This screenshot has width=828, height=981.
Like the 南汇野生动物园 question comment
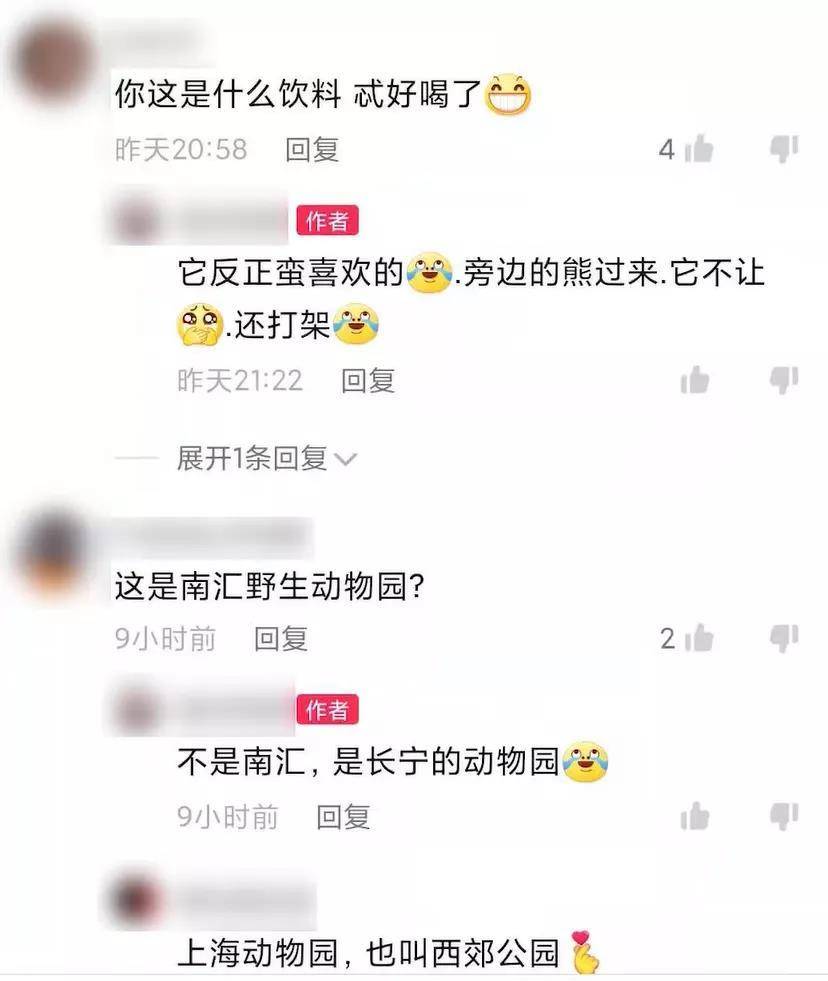tap(700, 639)
